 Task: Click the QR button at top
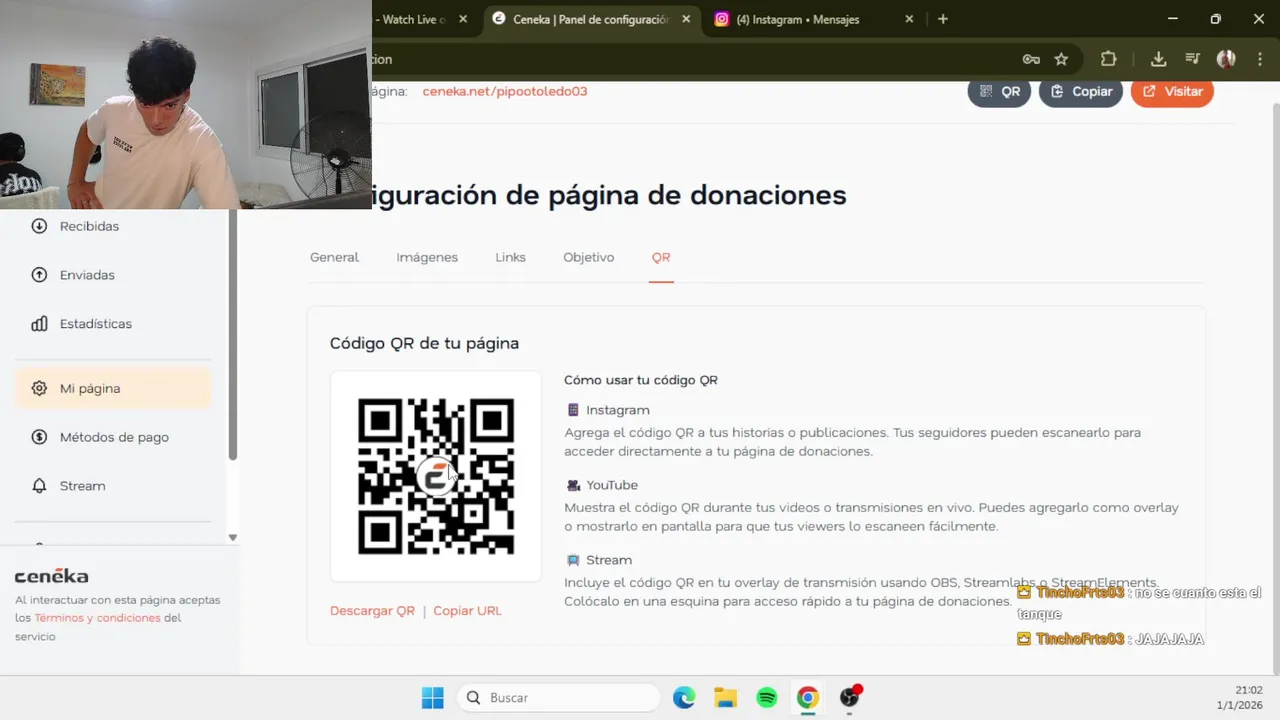tap(999, 91)
